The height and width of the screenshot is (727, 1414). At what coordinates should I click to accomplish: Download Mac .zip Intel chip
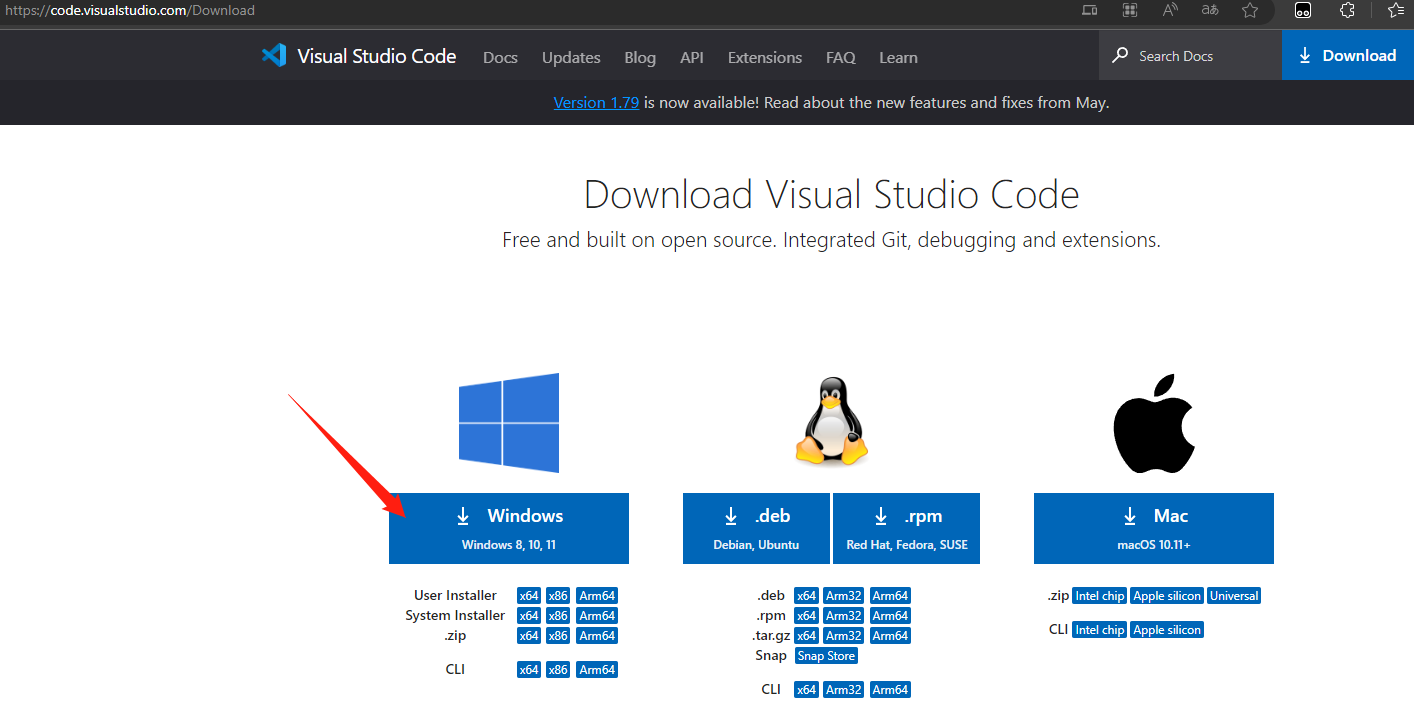1100,596
